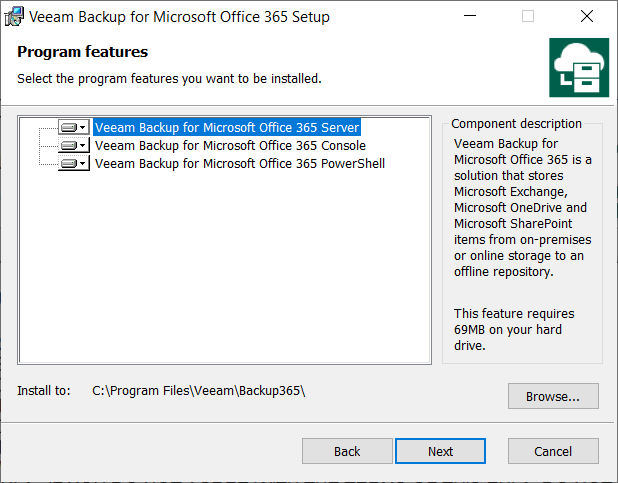618x483 pixels.
Task: Click the installer icon in the title bar
Action: [x=16, y=17]
